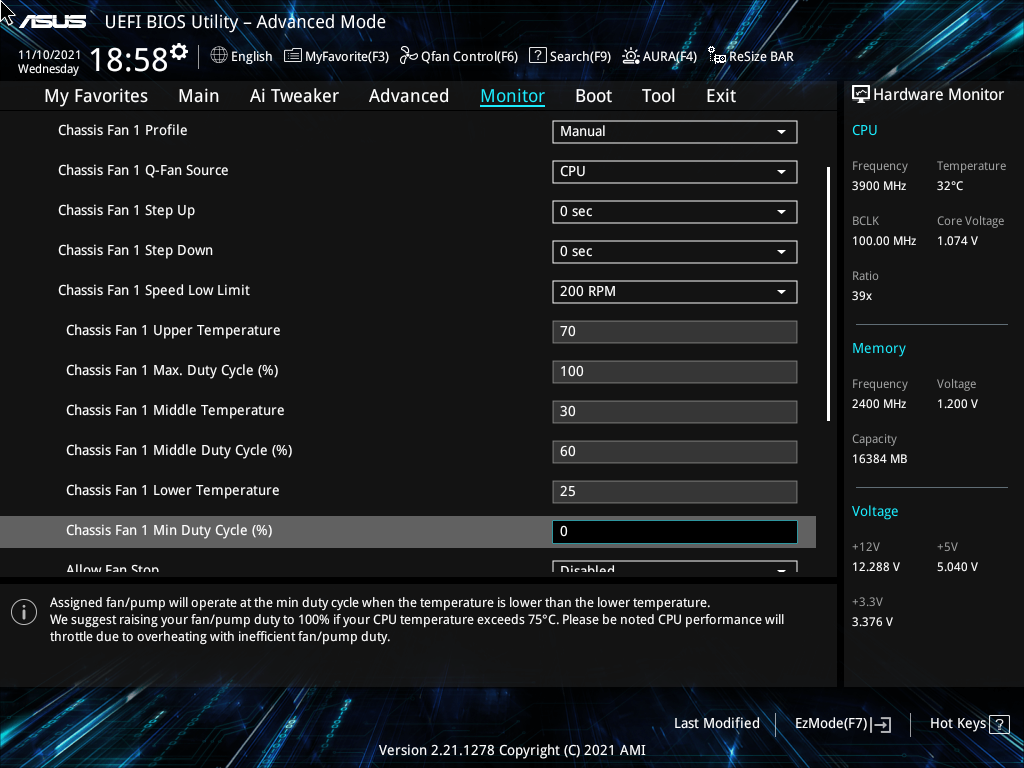
Task: Click the +12V 12.288 V reading
Action: [876, 567]
